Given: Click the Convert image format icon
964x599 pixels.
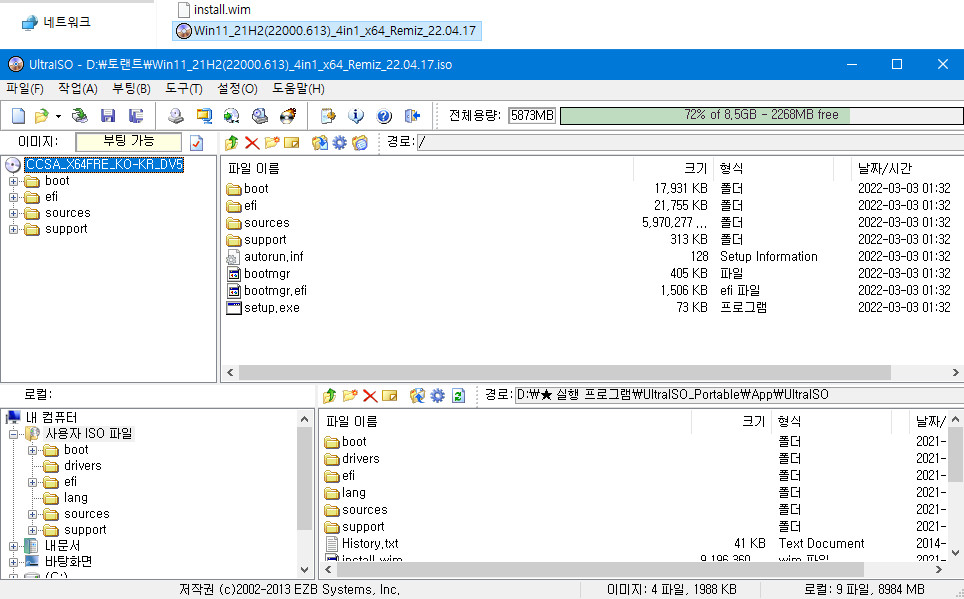Looking at the screenshot, I should (203, 116).
